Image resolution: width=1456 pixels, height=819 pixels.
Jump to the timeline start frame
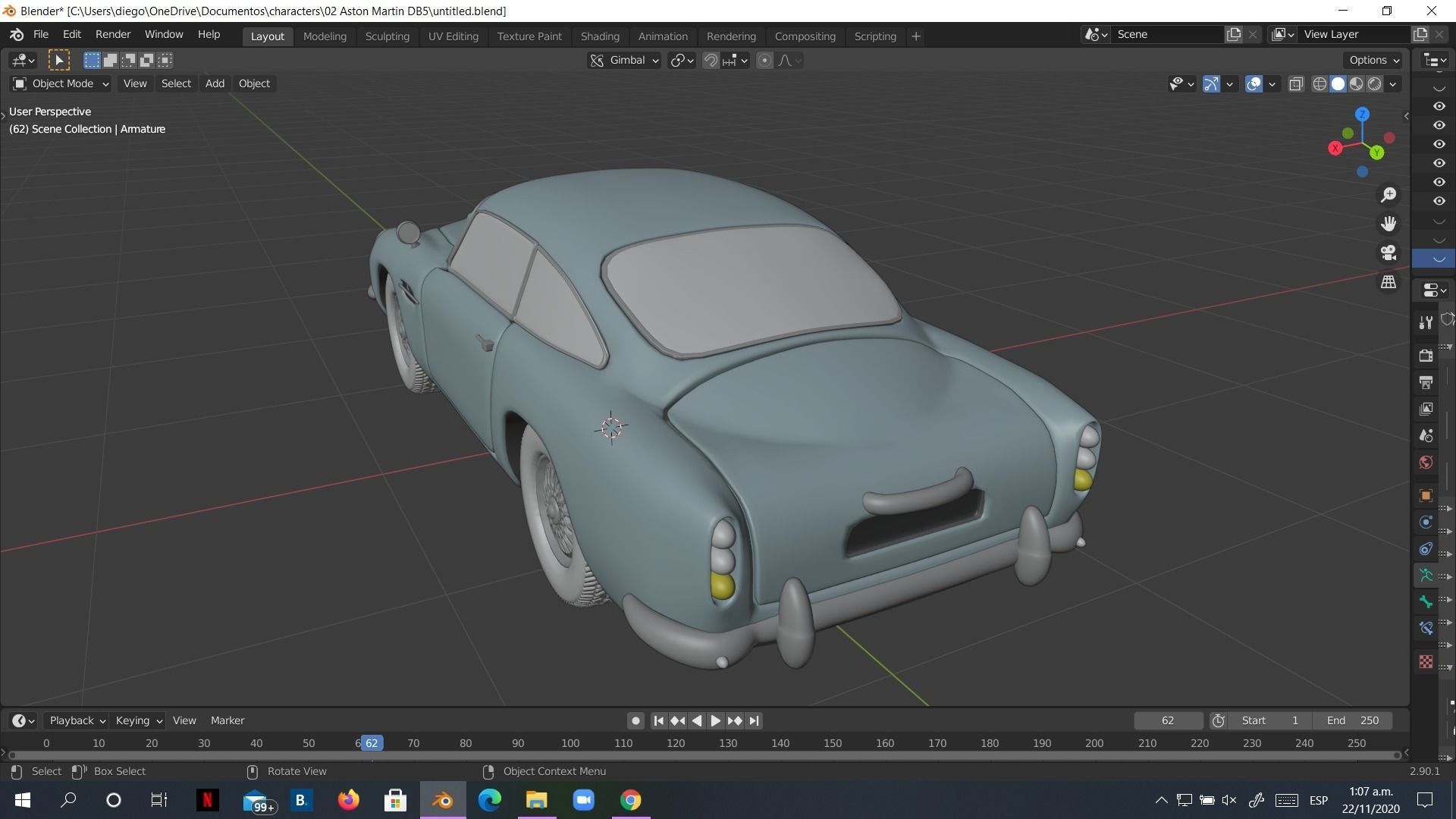click(x=658, y=720)
